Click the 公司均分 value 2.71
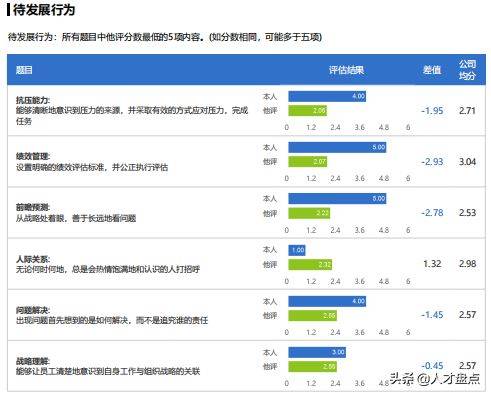Viewport: 491px width, 396px height. pyautogui.click(x=467, y=111)
